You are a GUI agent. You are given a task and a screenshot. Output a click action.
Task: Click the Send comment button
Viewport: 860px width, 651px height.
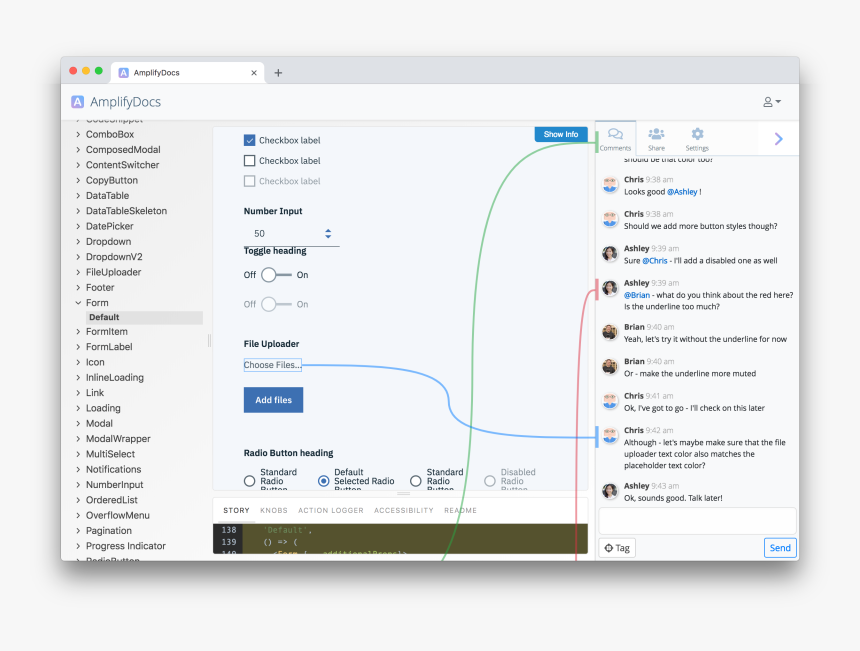tap(780, 548)
